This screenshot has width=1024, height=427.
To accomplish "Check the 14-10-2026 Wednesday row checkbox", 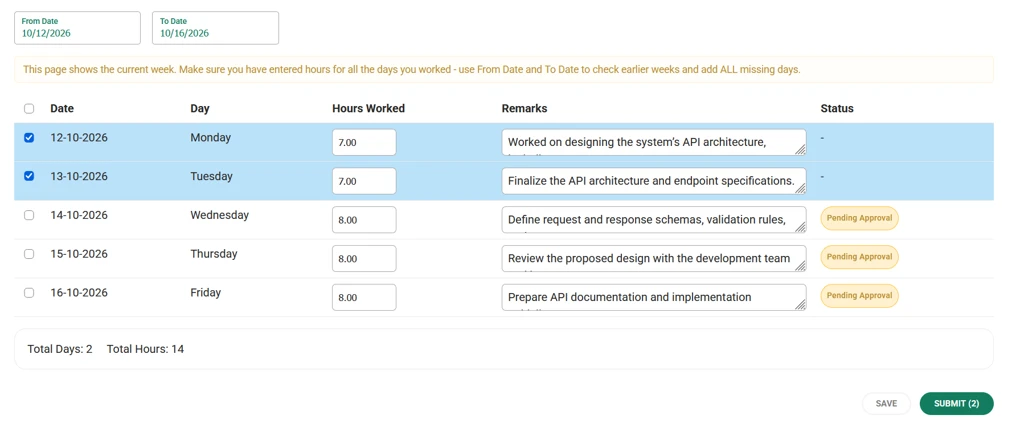I will pyautogui.click(x=29, y=215).
